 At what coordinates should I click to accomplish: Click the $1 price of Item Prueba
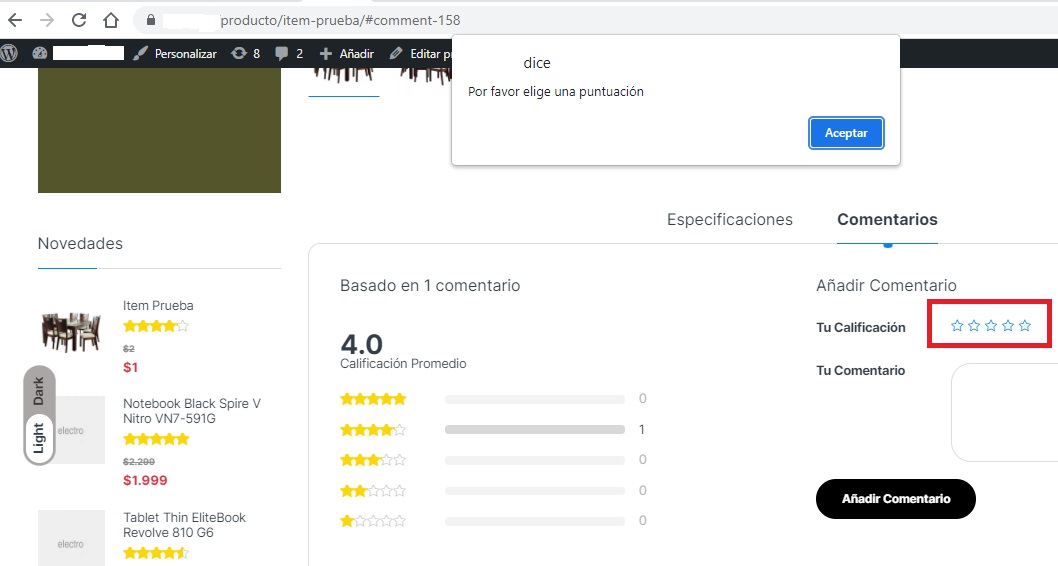(x=130, y=368)
